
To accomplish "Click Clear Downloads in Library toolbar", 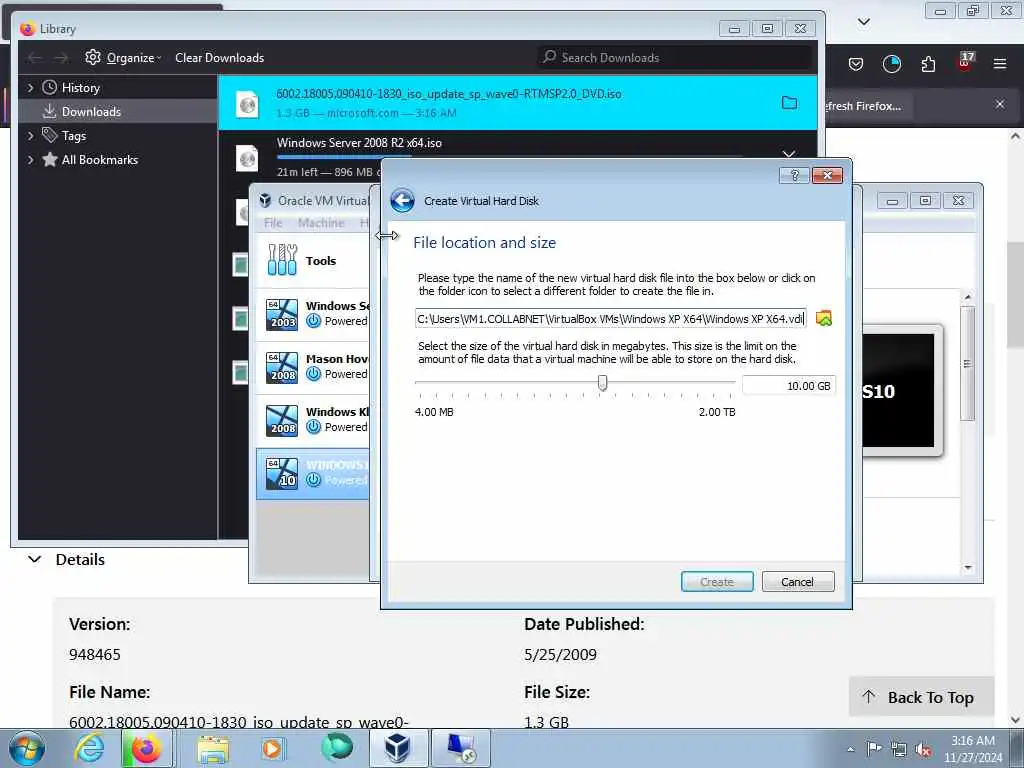I will (219, 57).
